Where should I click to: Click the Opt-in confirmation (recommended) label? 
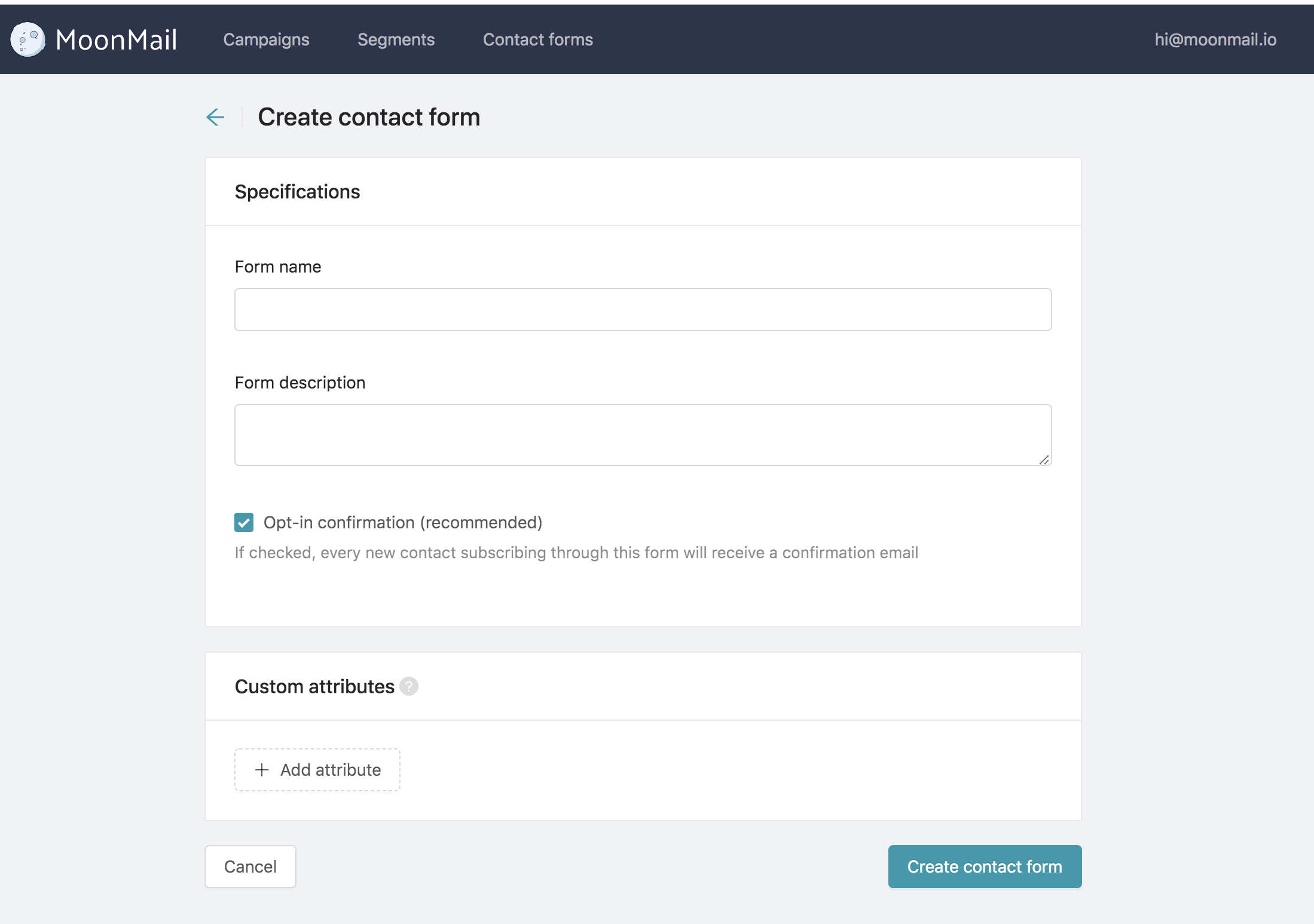[402, 522]
